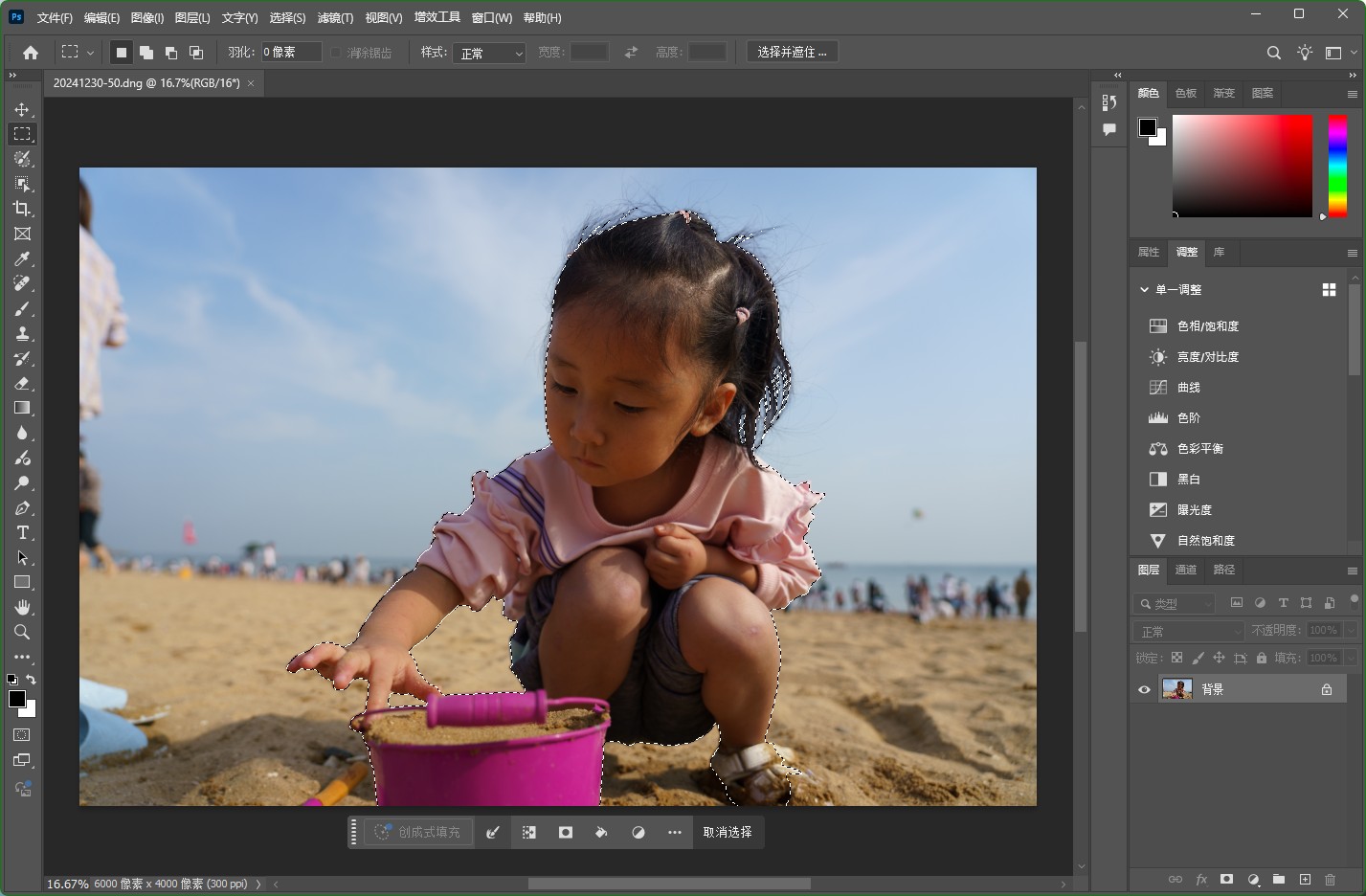Open the 不透明度 opacity dropdown
The image size is (1366, 896).
tap(1351, 630)
